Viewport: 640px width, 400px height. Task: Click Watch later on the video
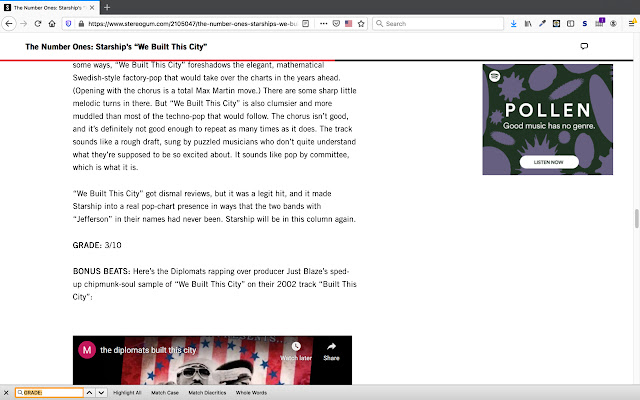(296, 351)
